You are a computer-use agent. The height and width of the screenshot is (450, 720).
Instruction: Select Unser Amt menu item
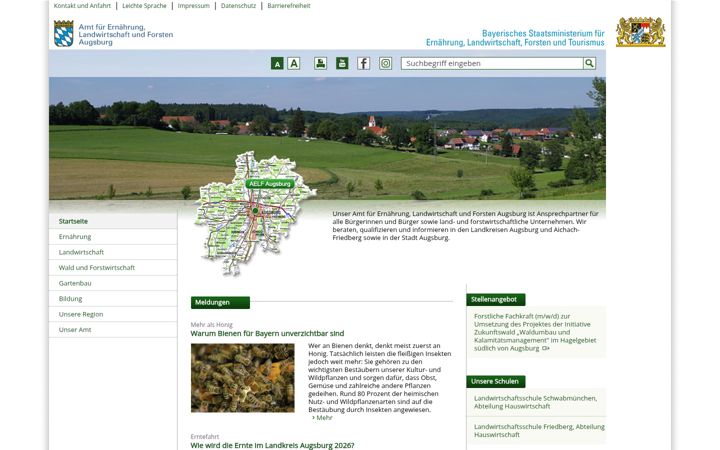[113, 330]
